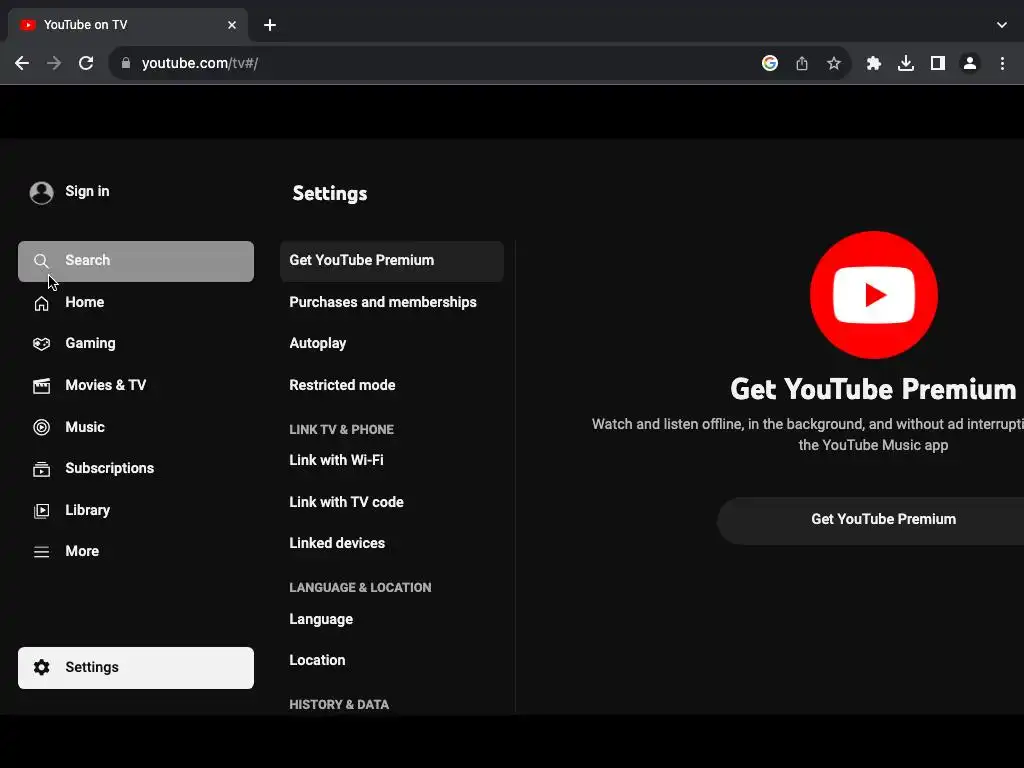Click the Search label in sidebar
Image resolution: width=1024 pixels, height=768 pixels.
coord(88,261)
